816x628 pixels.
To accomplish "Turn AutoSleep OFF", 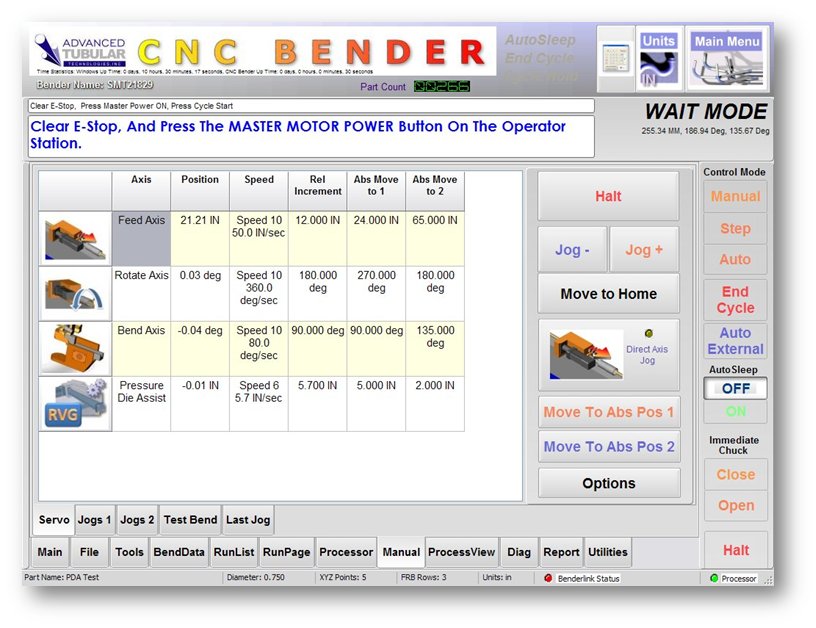I will click(735, 388).
